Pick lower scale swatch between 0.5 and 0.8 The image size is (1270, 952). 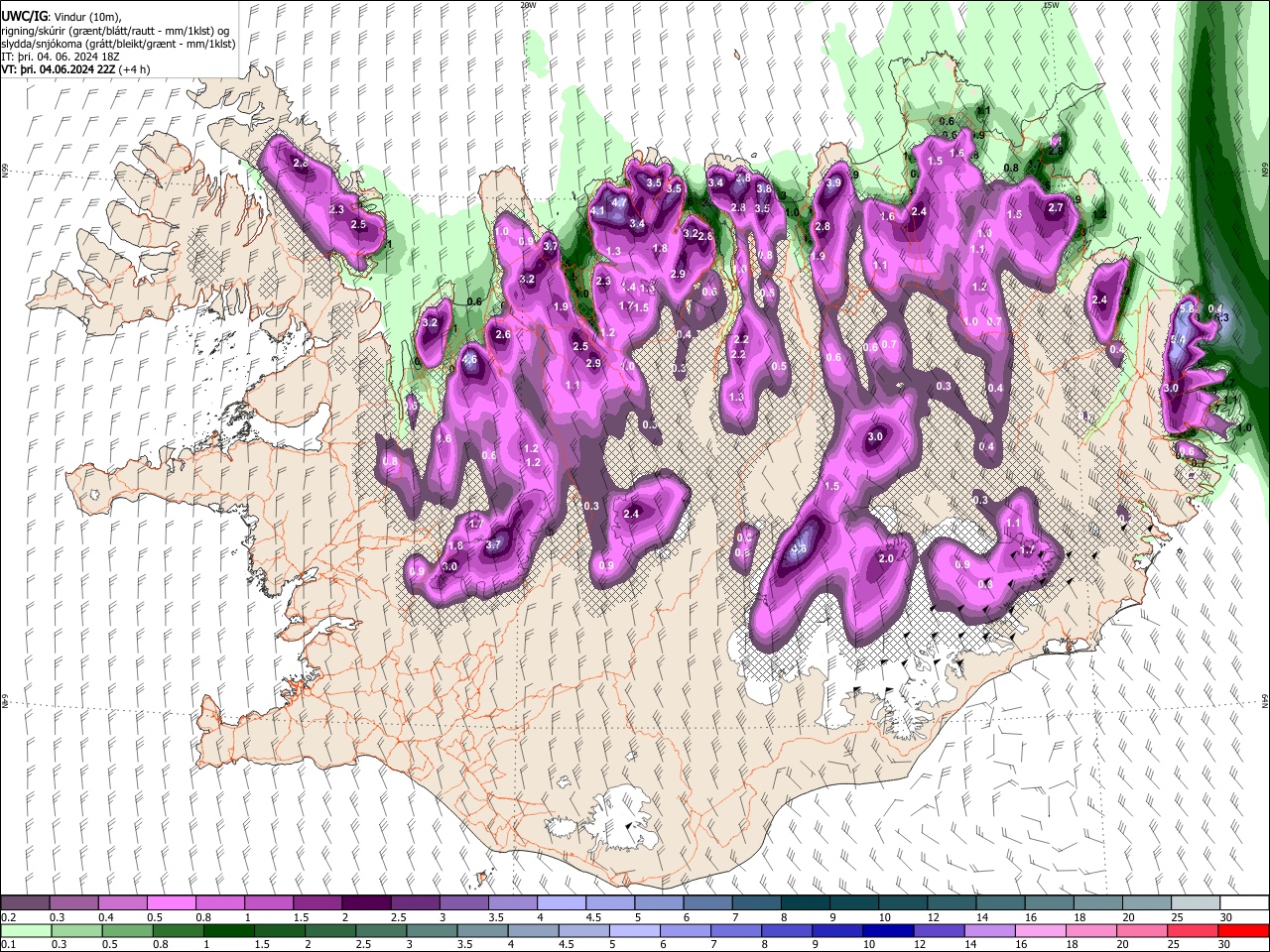[x=127, y=930]
